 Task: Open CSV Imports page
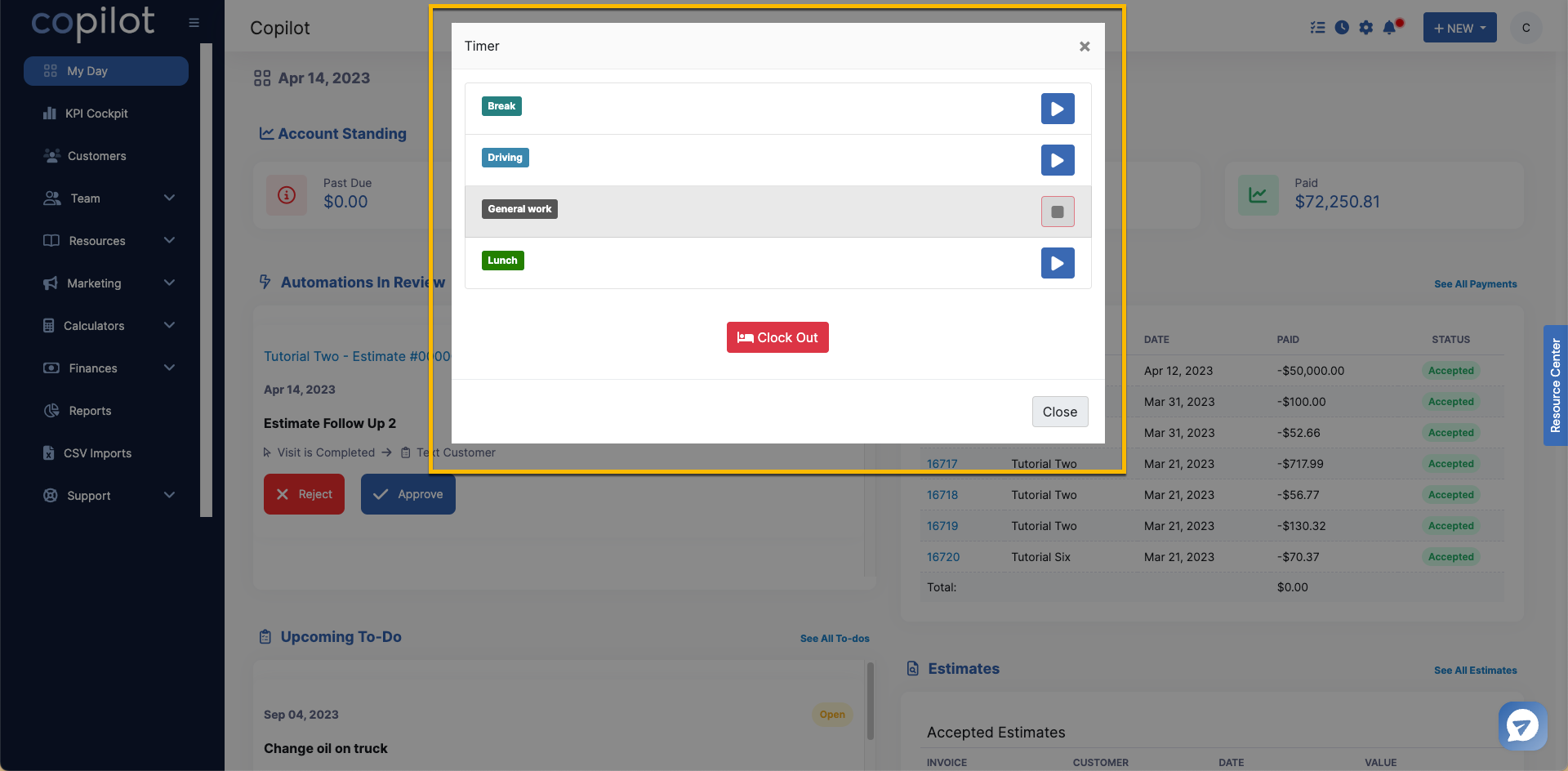point(97,453)
